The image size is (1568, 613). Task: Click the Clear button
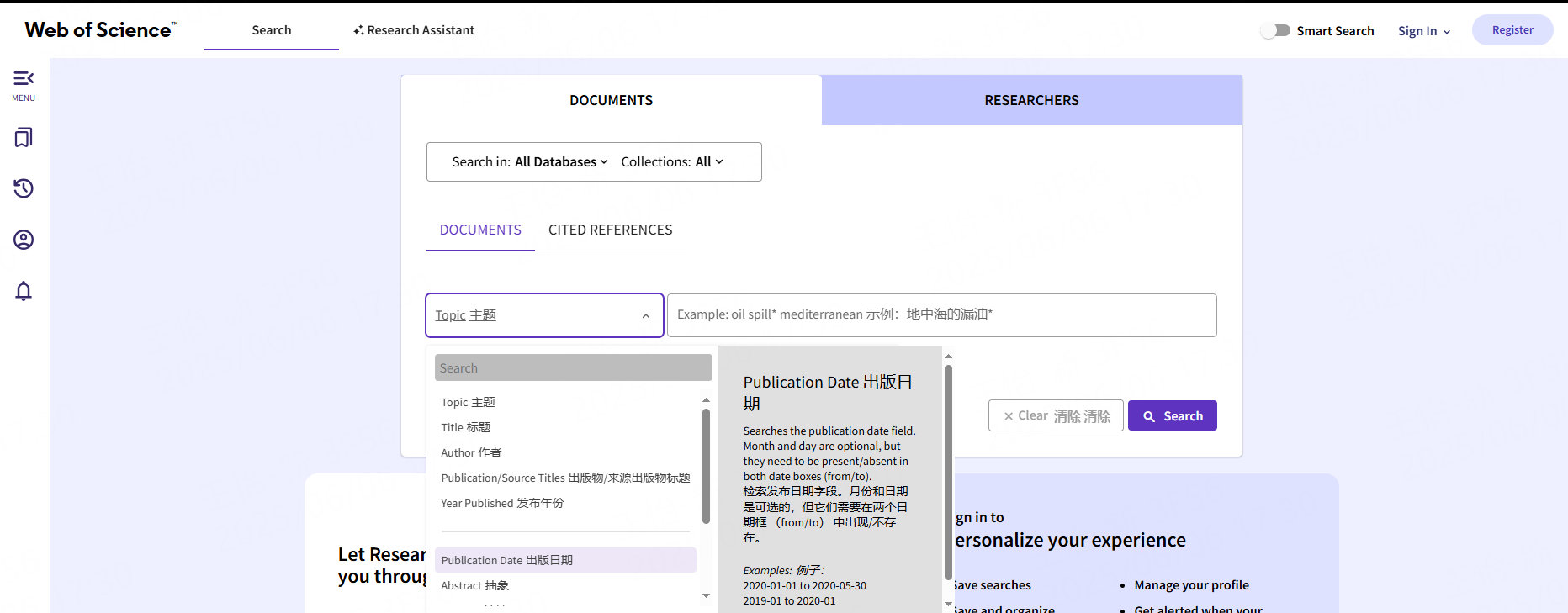pos(1056,415)
